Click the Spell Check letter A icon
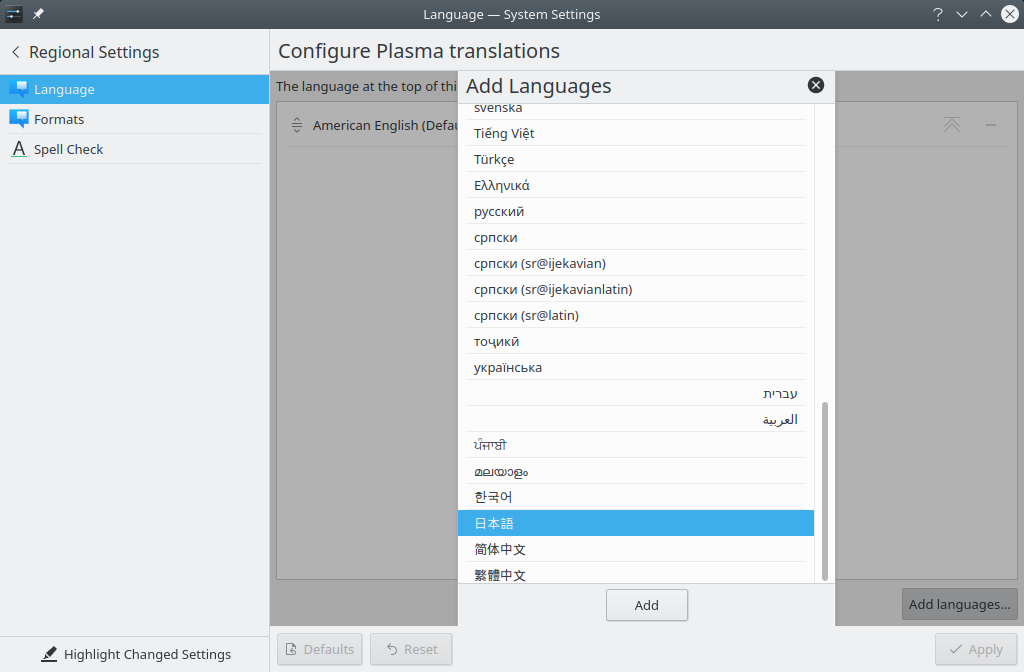The width and height of the screenshot is (1024, 672). [19, 149]
